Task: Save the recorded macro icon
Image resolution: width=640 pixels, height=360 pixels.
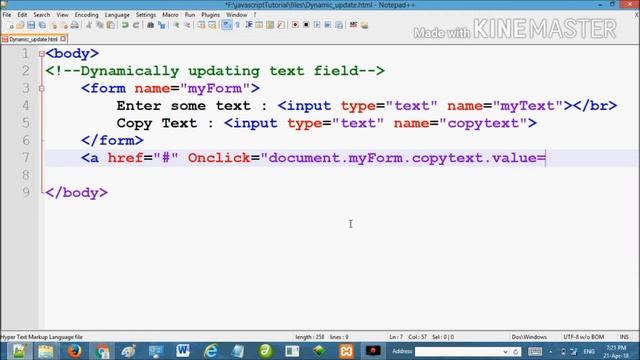Action: tap(339, 25)
